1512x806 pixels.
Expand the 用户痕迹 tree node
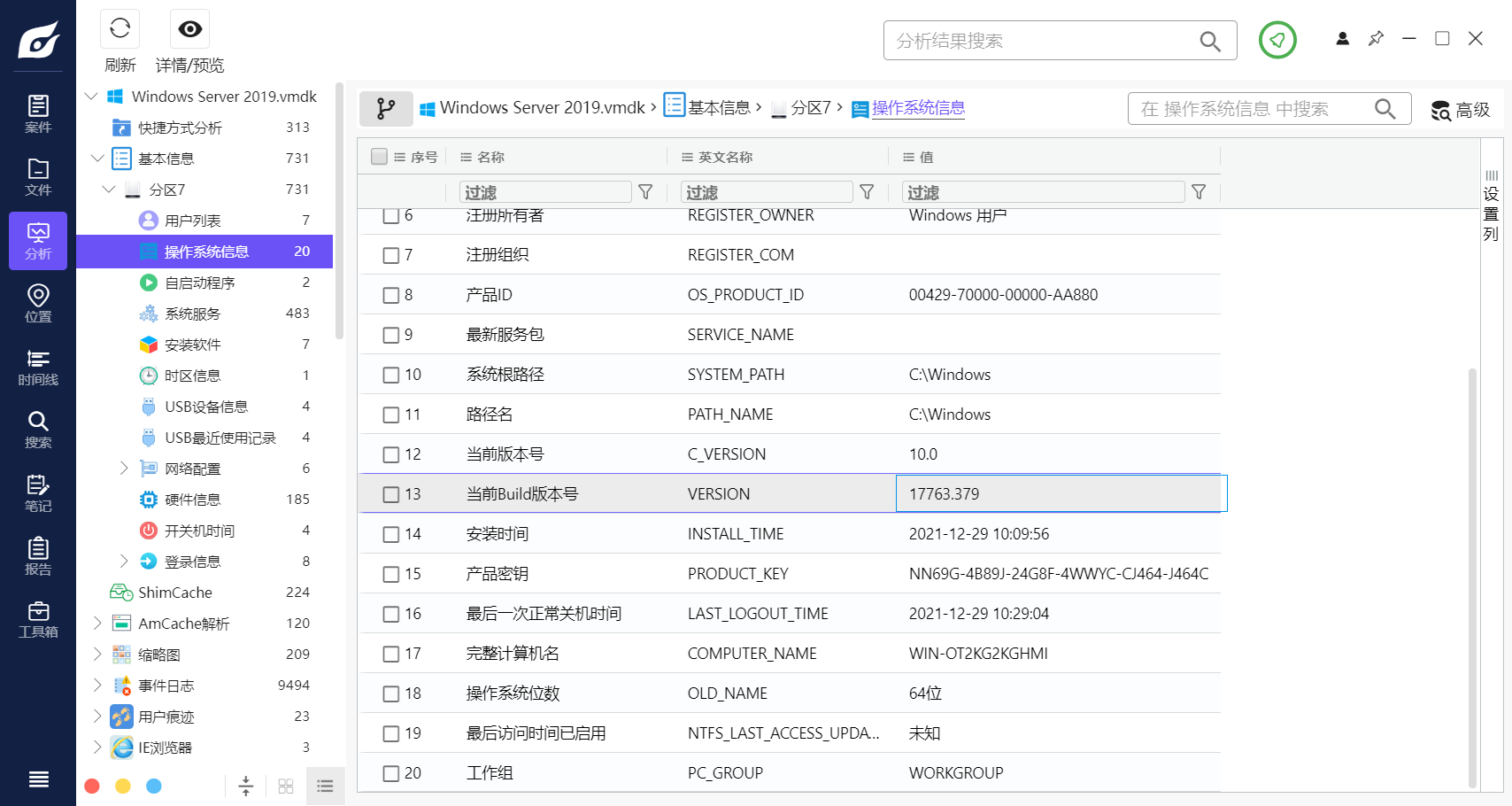click(x=97, y=716)
